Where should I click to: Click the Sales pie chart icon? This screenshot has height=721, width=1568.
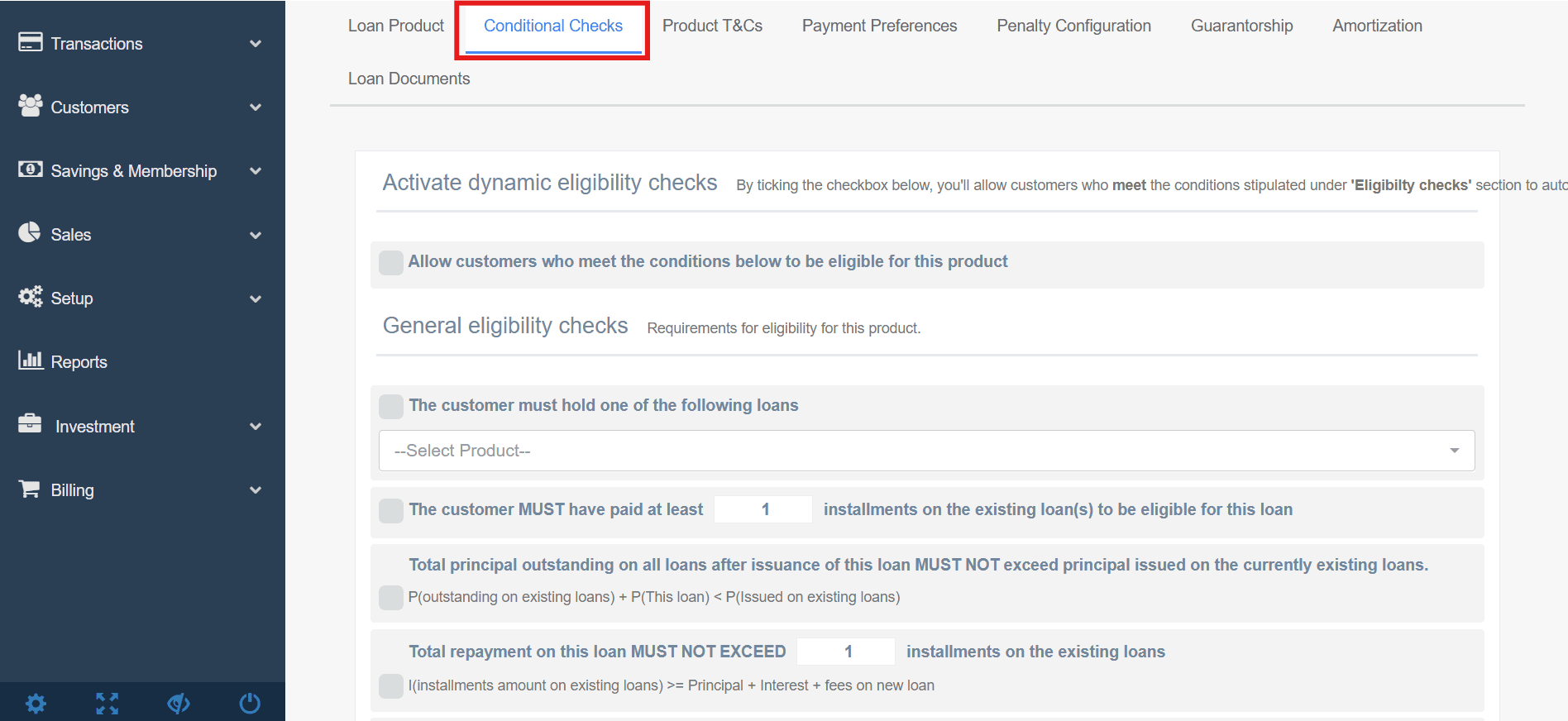pos(30,232)
